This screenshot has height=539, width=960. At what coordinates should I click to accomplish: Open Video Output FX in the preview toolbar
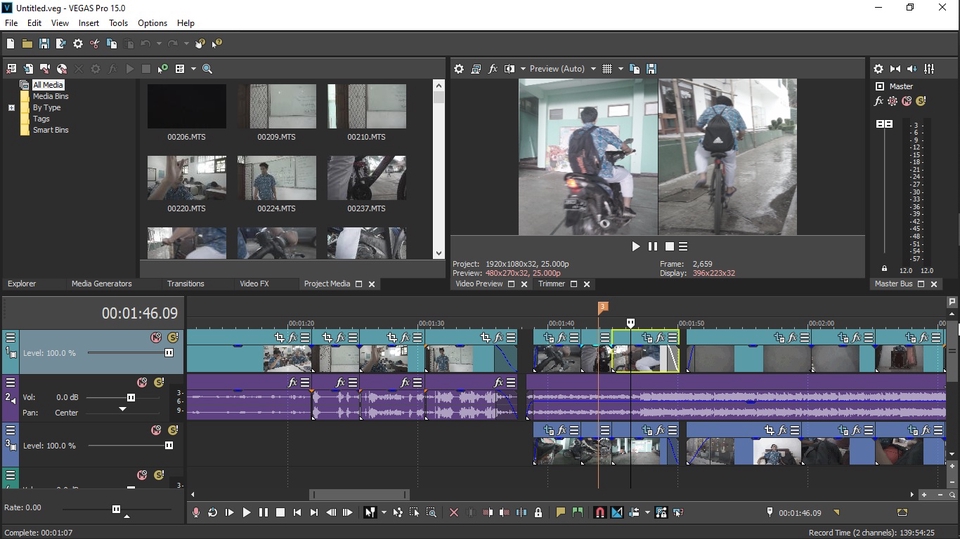(492, 69)
